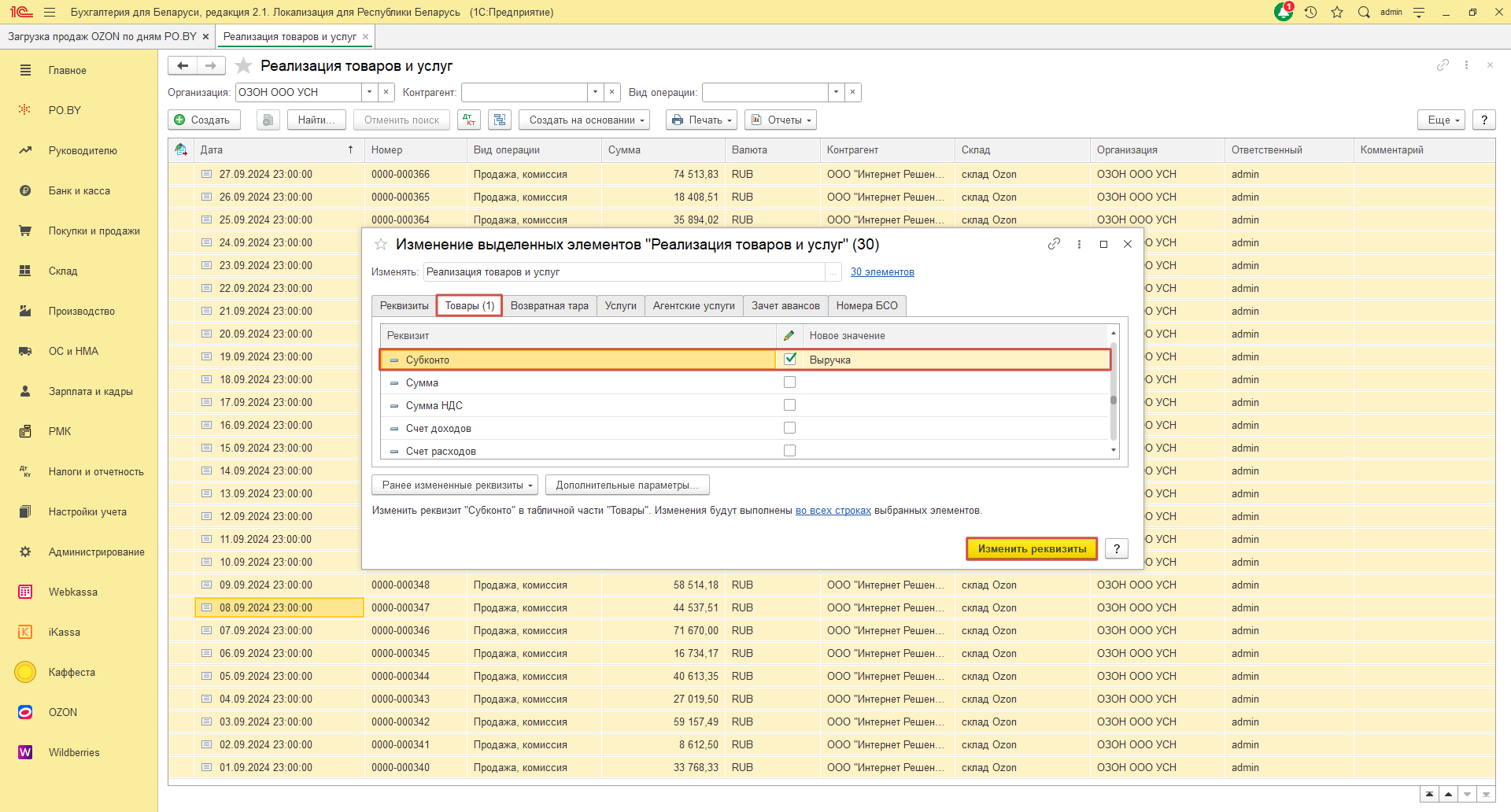This screenshot has width=1511, height=812.
Task: Switch to the Услуги tab
Action: (x=621, y=305)
